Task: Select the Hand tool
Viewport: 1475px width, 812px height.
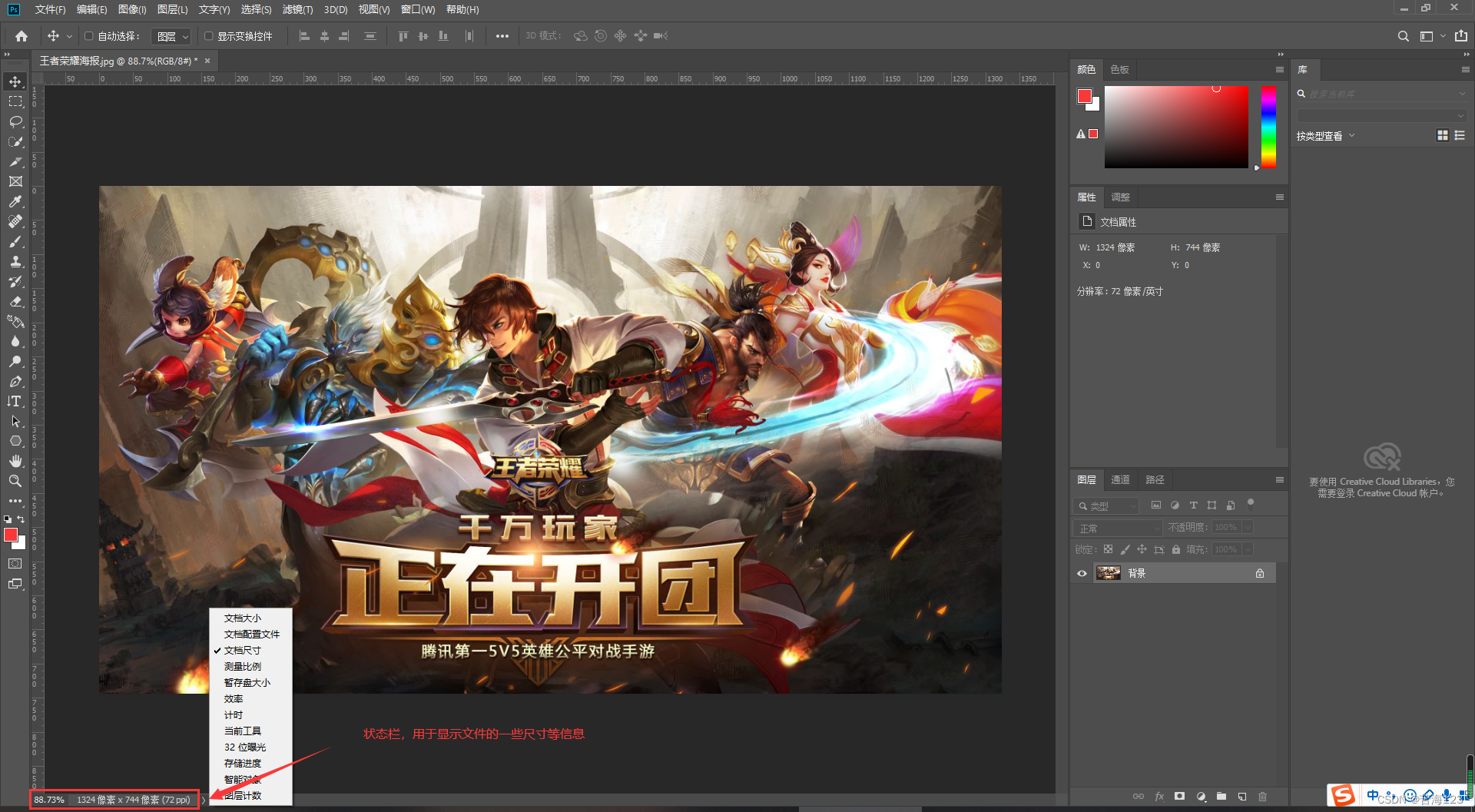Action: click(15, 461)
